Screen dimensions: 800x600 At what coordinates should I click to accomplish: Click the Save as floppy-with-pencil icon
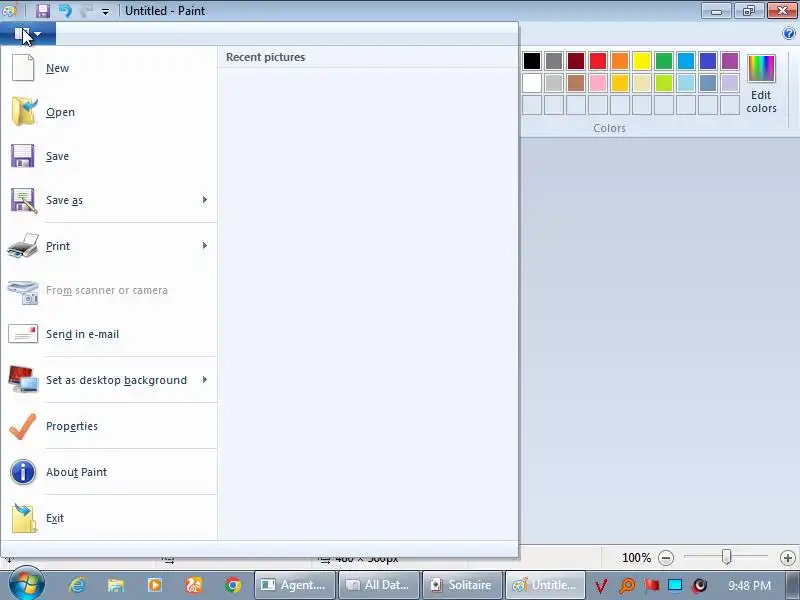point(23,200)
